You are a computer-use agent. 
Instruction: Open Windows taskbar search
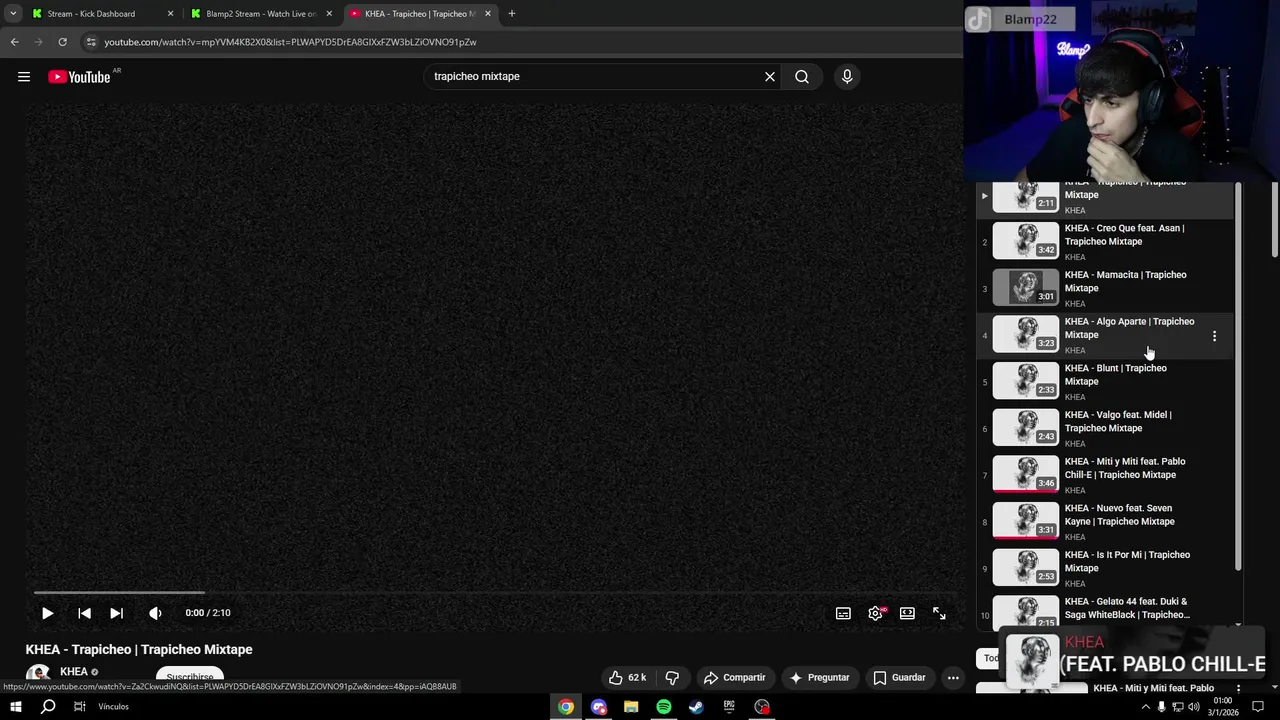pos(48,707)
